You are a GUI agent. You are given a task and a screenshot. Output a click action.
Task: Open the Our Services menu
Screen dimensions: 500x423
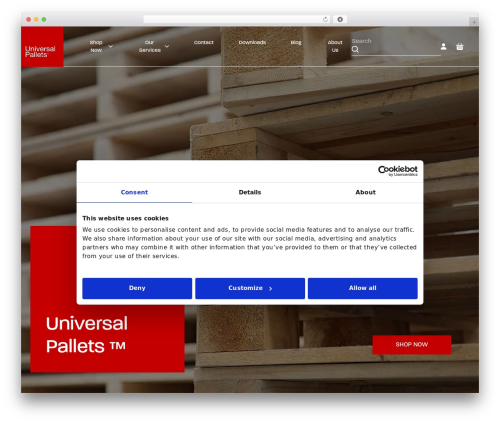(150, 46)
